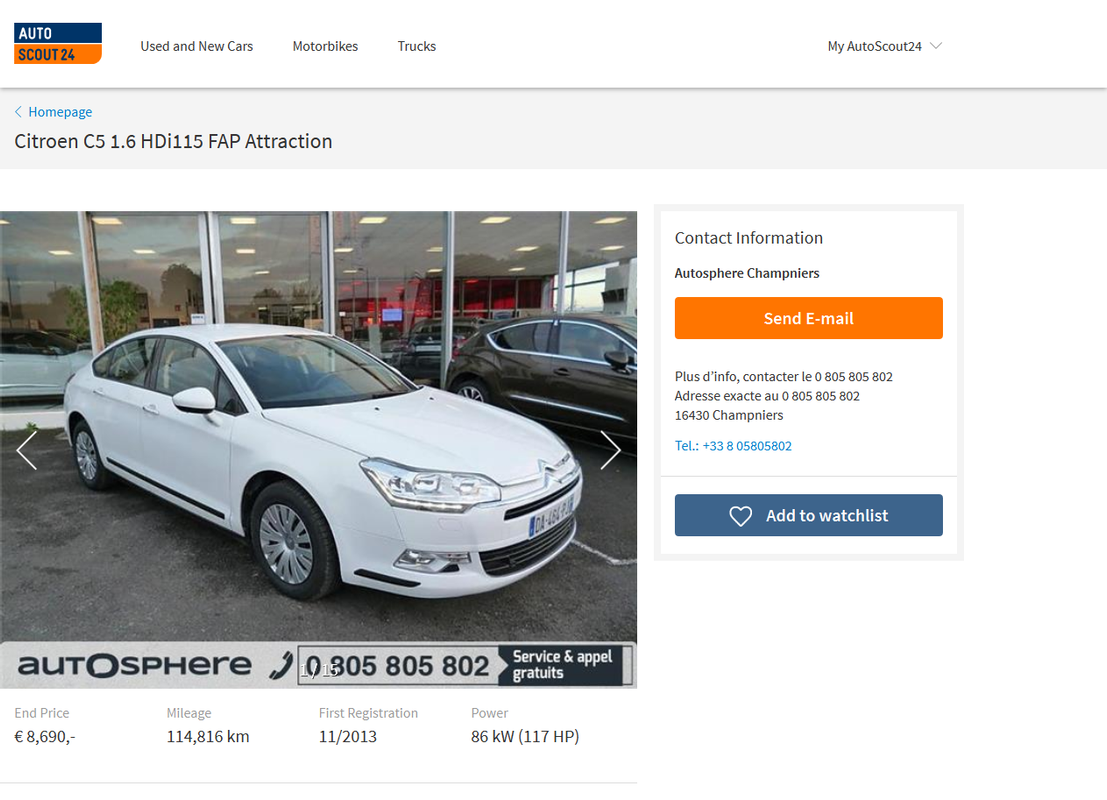The image size is (1107, 800).
Task: Click the 114,816 km mileage value
Action: [208, 736]
